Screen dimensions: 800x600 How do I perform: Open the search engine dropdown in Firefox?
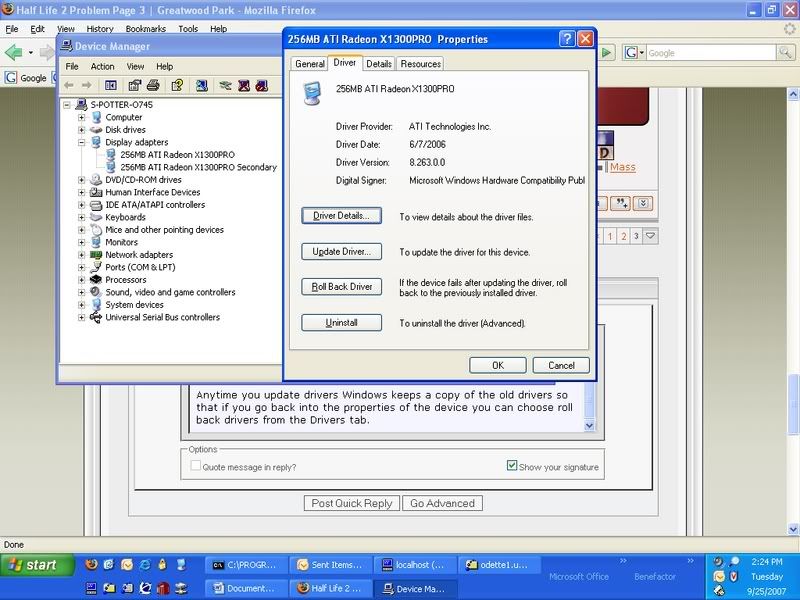[641, 53]
